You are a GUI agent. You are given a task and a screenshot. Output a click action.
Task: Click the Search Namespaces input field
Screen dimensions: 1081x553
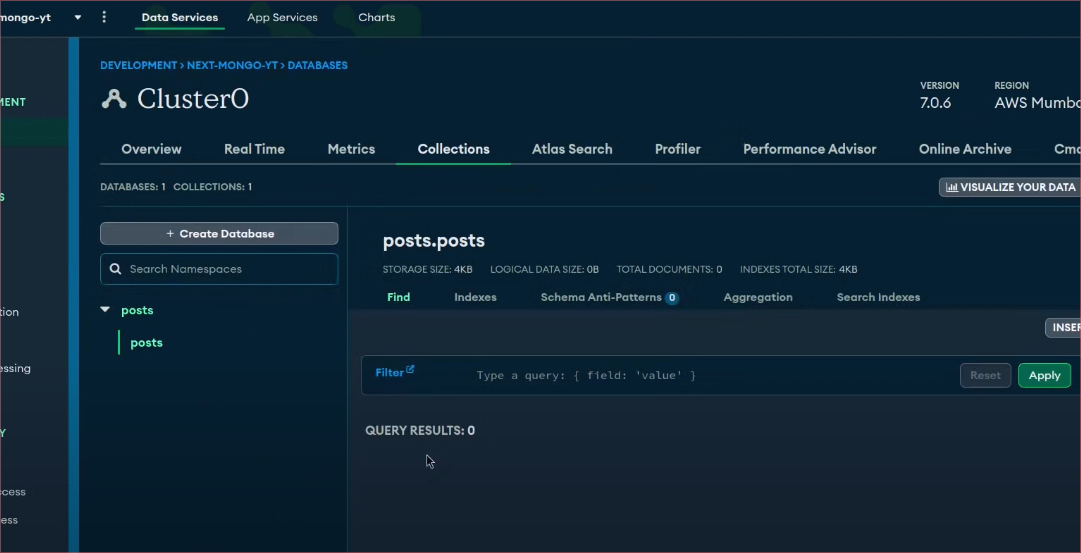click(x=219, y=269)
